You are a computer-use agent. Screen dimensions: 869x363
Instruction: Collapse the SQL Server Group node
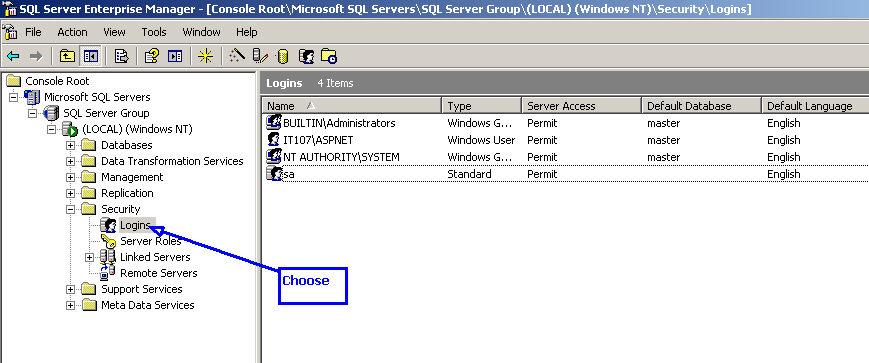pos(32,114)
